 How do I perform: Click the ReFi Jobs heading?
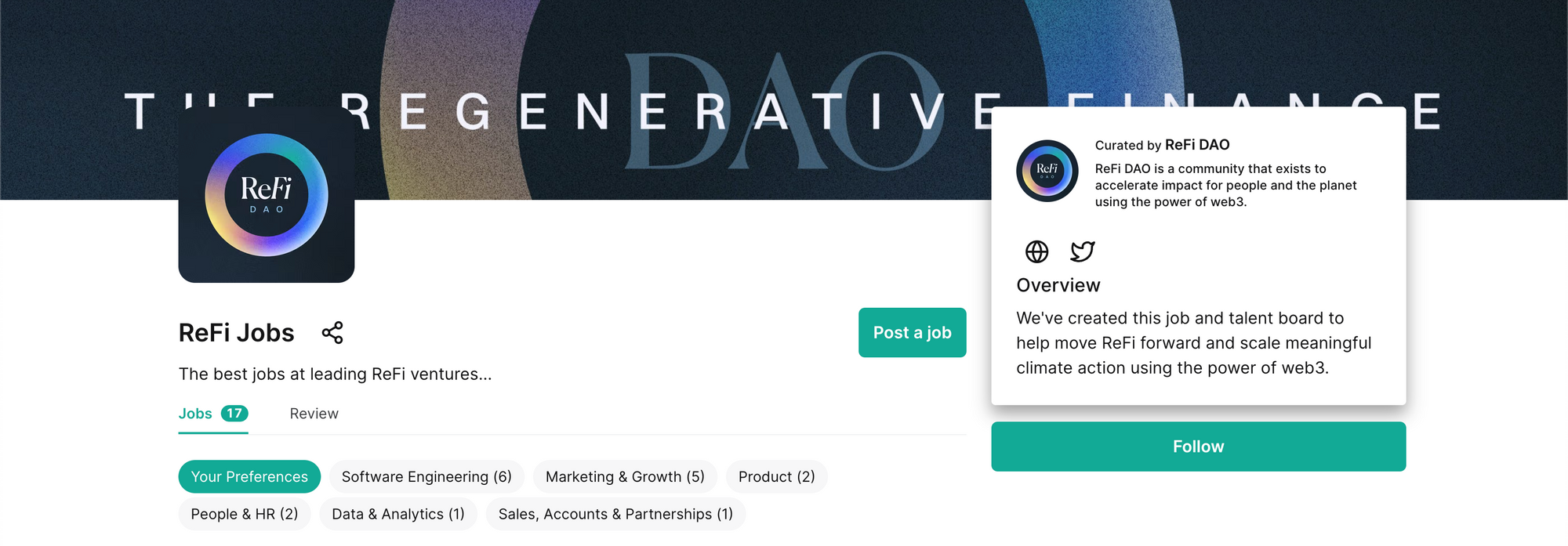point(237,333)
